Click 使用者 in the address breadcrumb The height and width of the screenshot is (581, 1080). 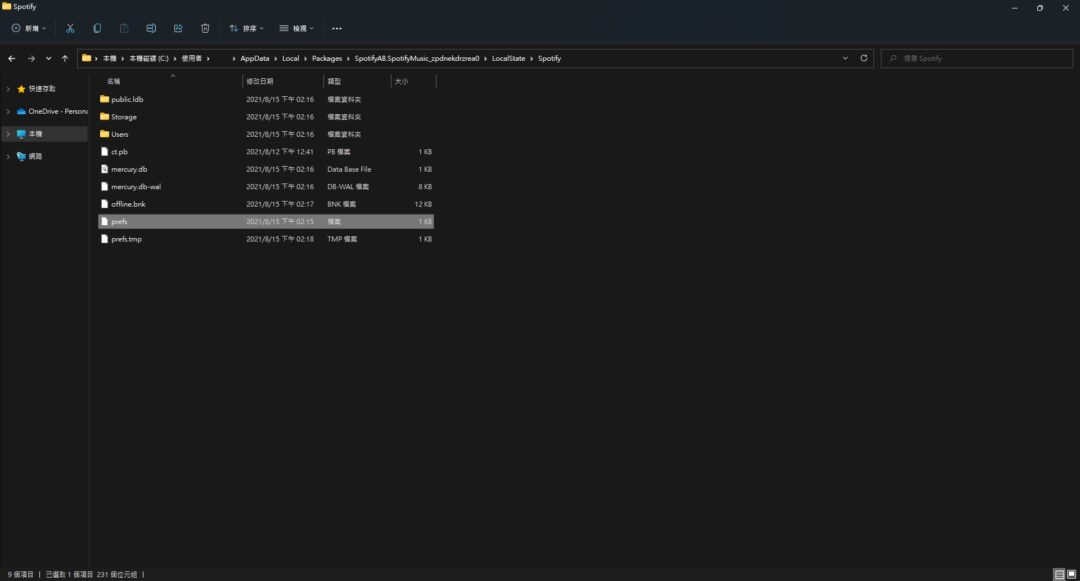coord(191,59)
